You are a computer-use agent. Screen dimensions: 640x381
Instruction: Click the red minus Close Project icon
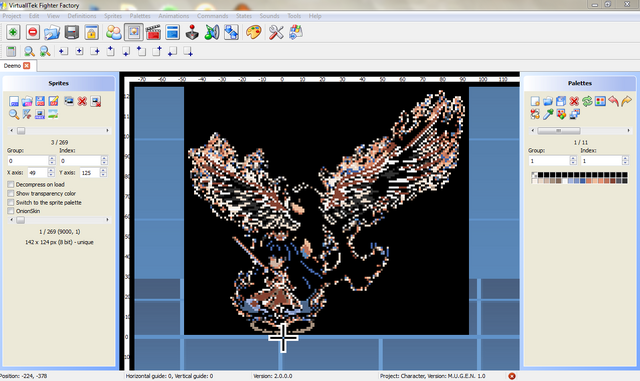(33, 32)
